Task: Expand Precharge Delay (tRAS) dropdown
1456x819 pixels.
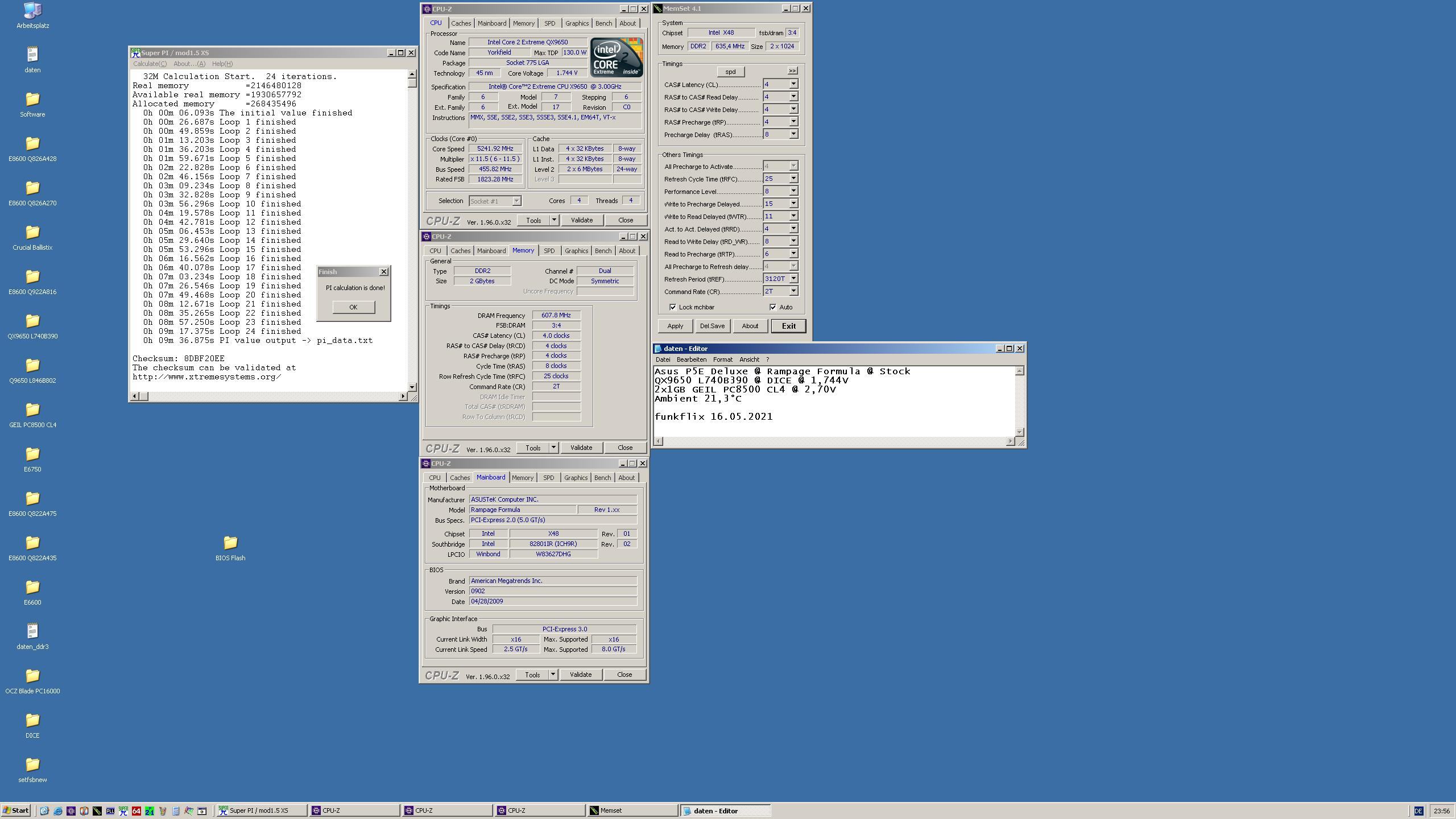Action: [793, 134]
